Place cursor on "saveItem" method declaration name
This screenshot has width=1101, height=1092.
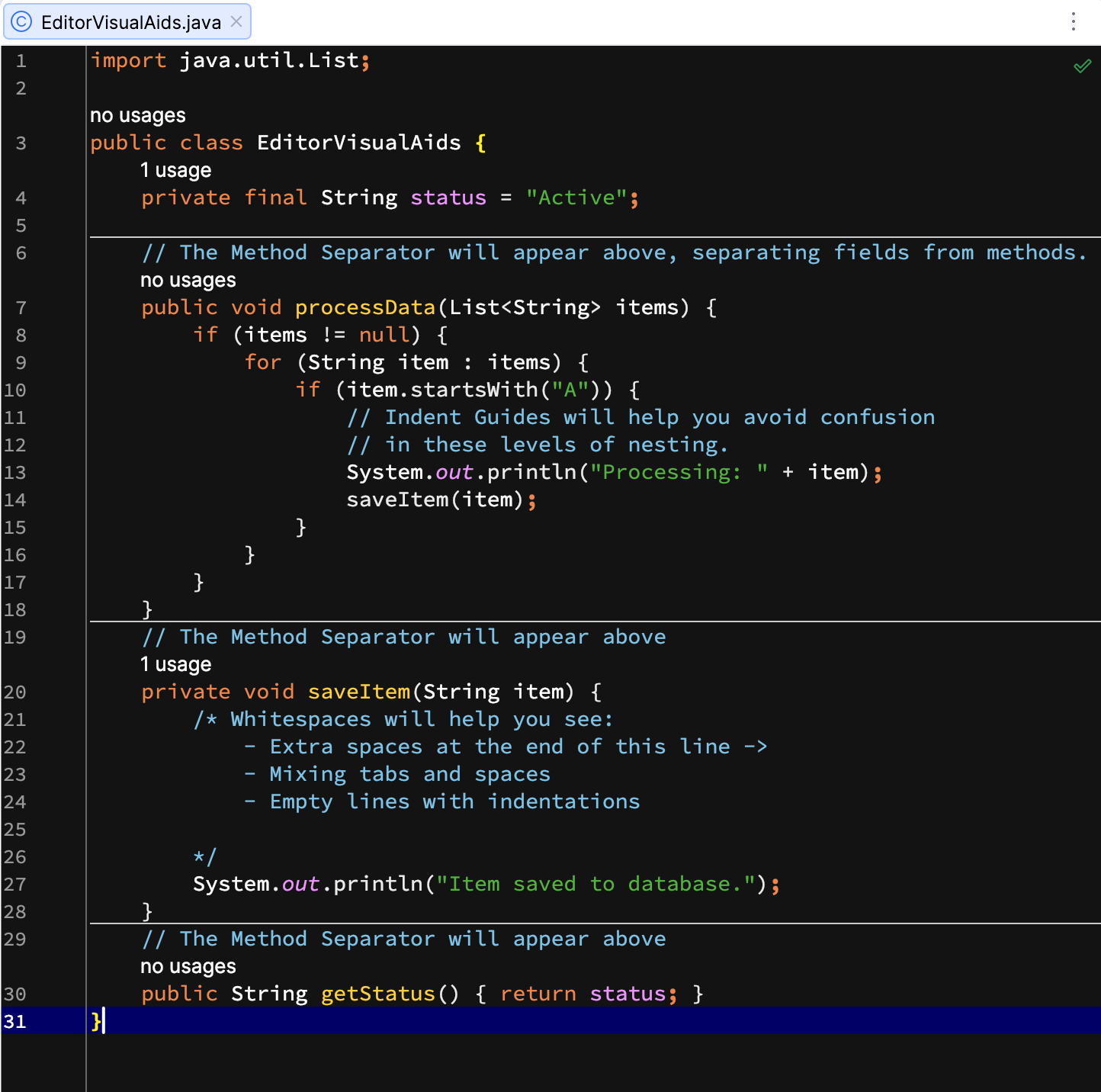pos(359,692)
